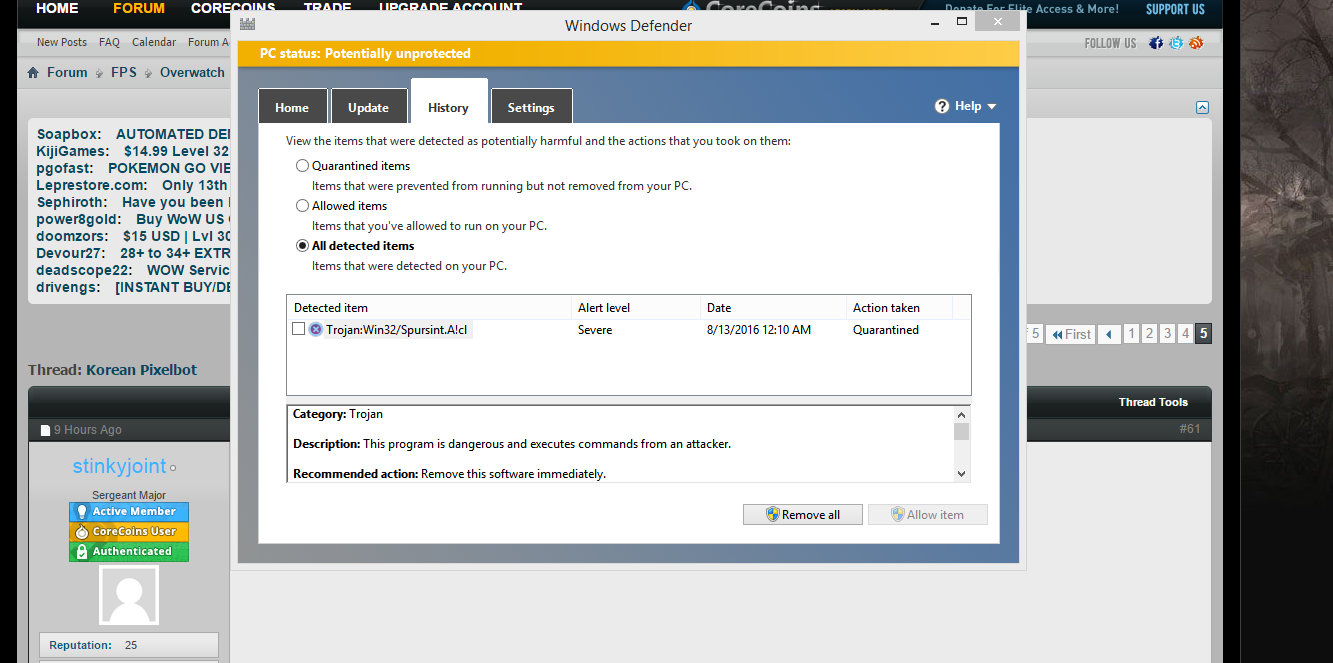Select the Quarantined items radio button

[x=302, y=166]
